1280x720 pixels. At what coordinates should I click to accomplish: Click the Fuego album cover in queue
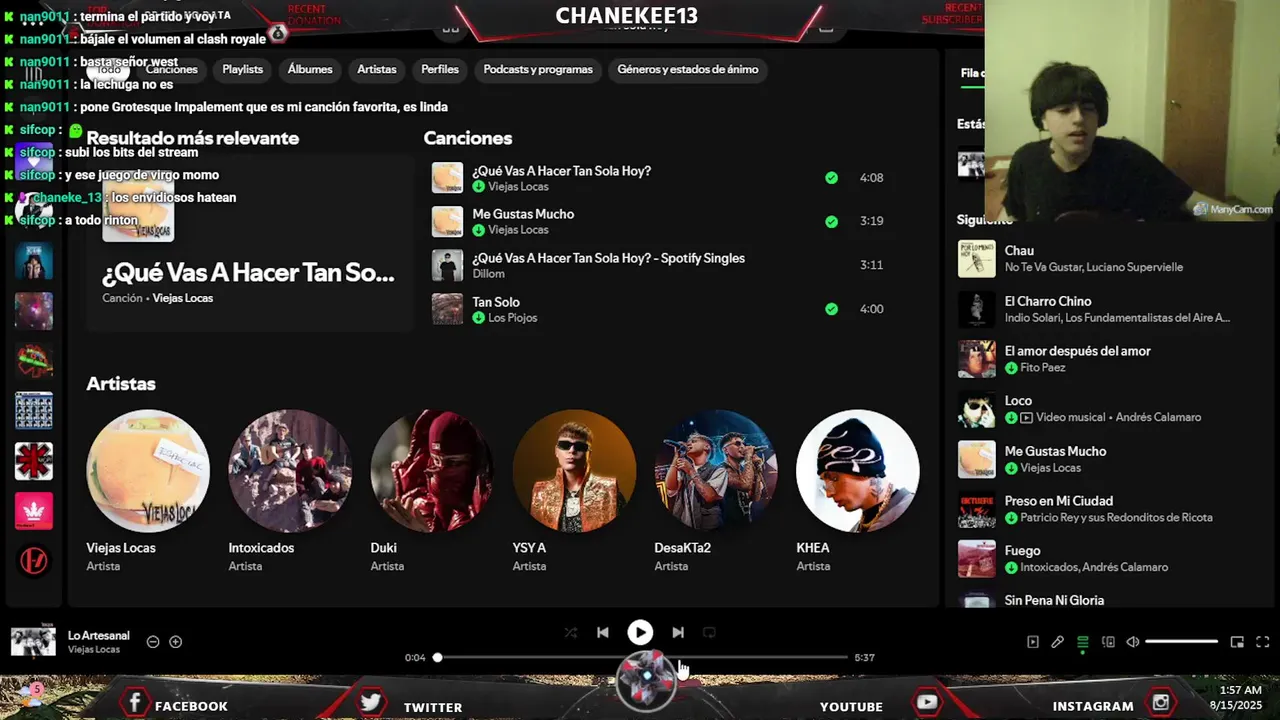977,559
